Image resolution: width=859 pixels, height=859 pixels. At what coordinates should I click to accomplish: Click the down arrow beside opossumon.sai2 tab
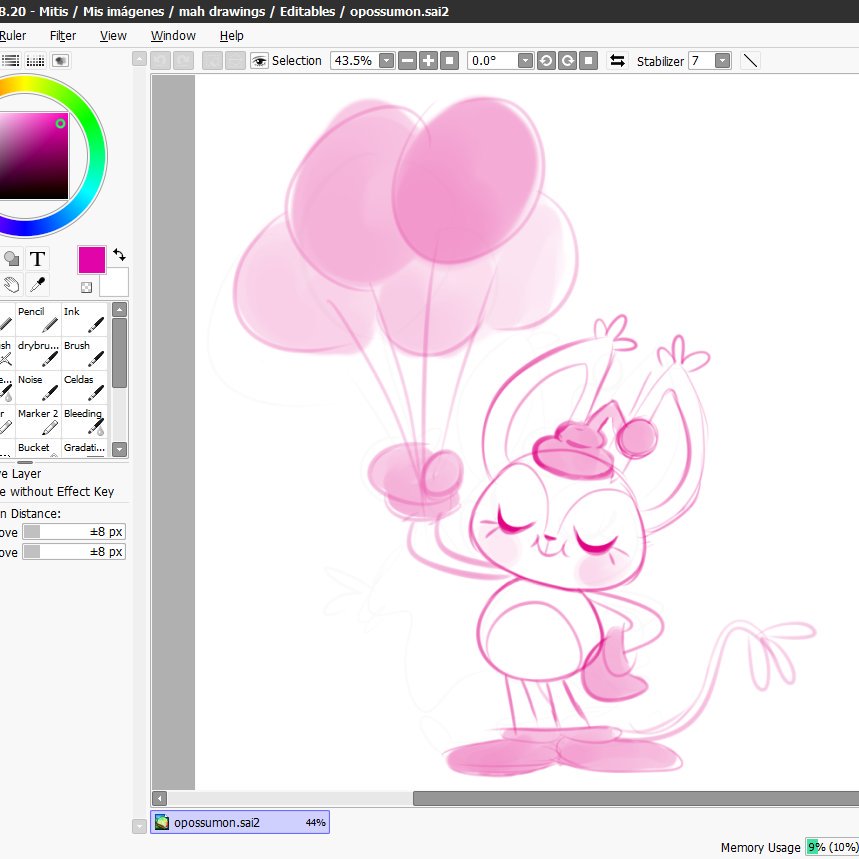pos(139,826)
